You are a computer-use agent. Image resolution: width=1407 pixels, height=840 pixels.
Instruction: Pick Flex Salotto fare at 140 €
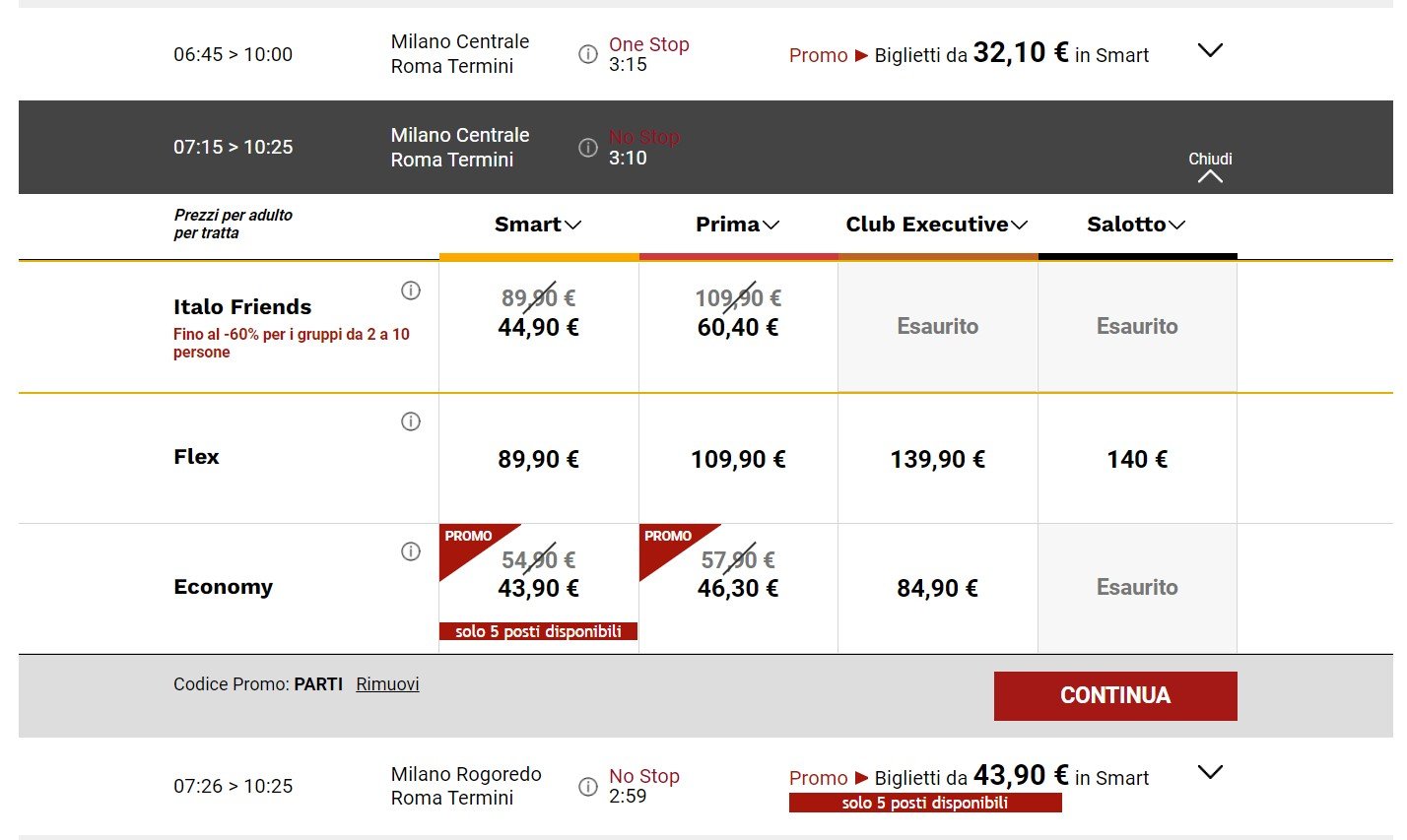[x=1137, y=459]
